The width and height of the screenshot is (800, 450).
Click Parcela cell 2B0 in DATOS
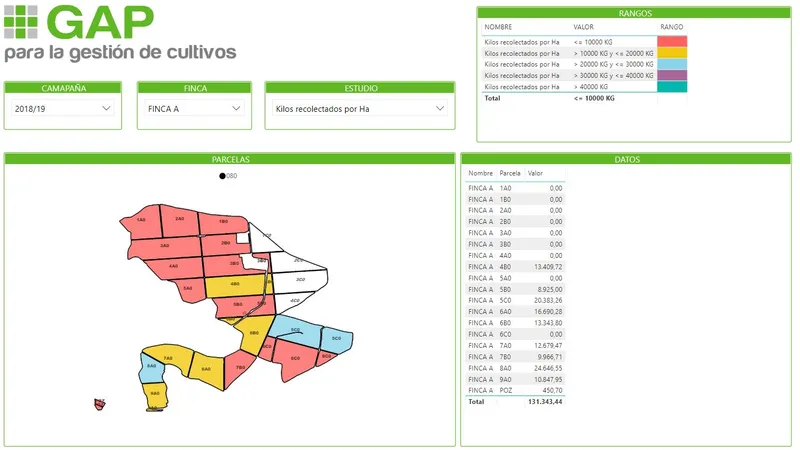(x=505, y=222)
